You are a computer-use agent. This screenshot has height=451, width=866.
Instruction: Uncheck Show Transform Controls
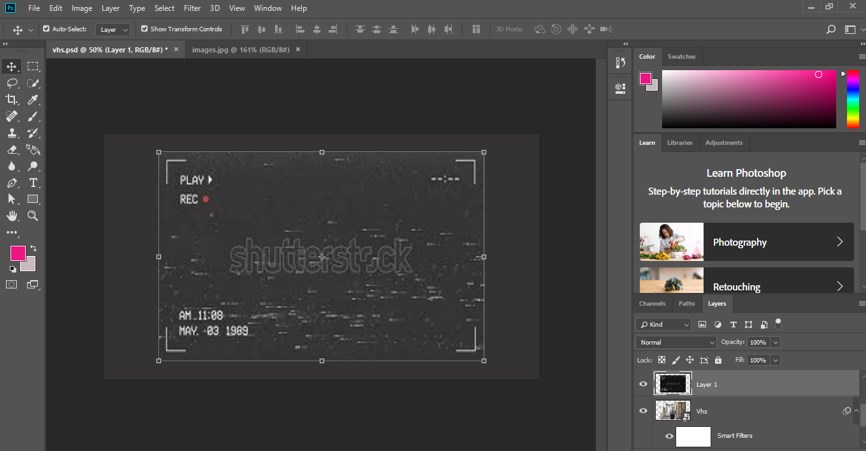[144, 29]
